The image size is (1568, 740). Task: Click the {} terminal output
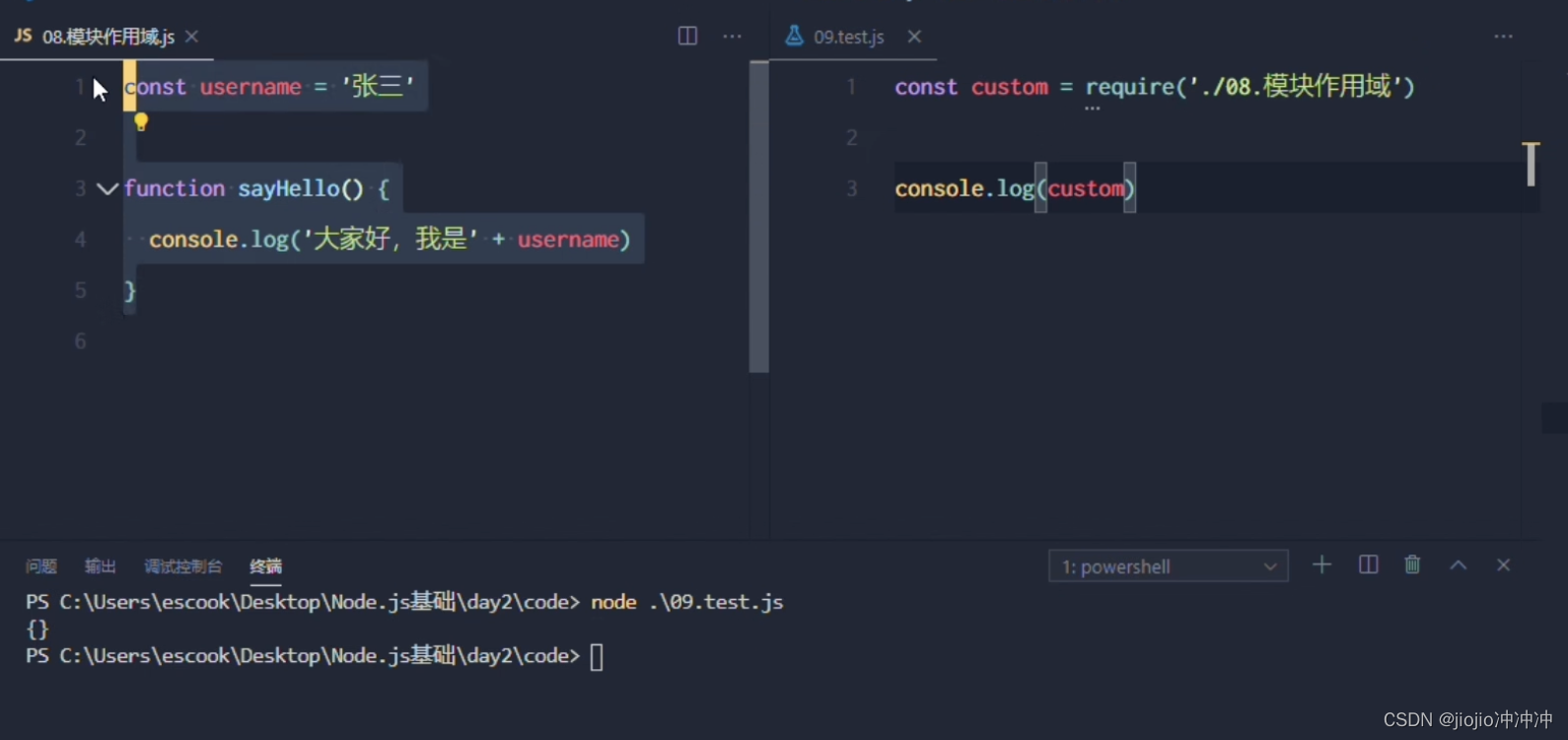37,629
